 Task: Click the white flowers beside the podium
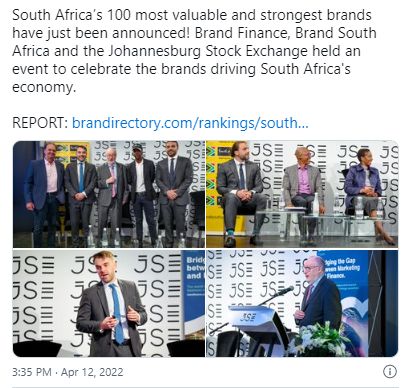320,339
